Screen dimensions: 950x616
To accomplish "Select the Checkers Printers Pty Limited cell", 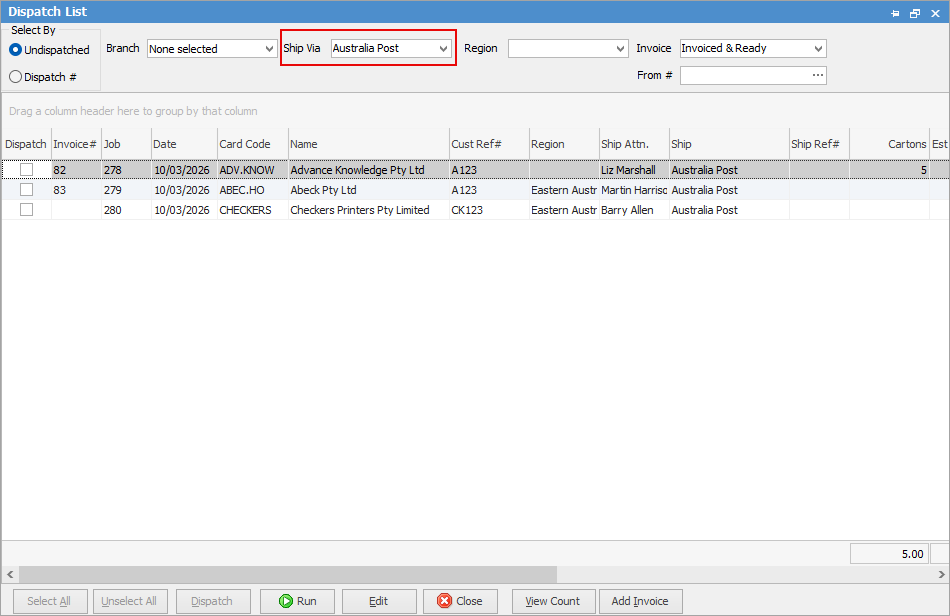I will pyautogui.click(x=369, y=210).
